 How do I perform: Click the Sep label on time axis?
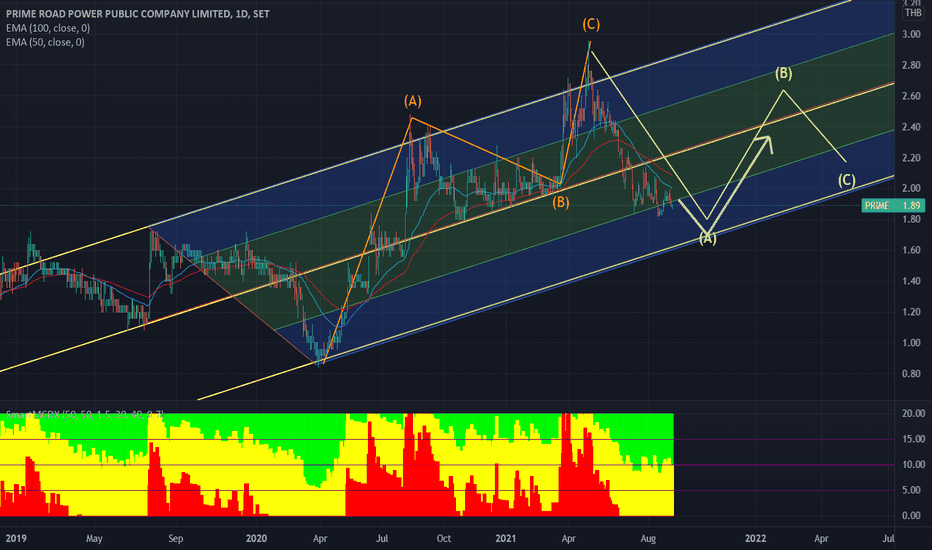tap(175, 539)
